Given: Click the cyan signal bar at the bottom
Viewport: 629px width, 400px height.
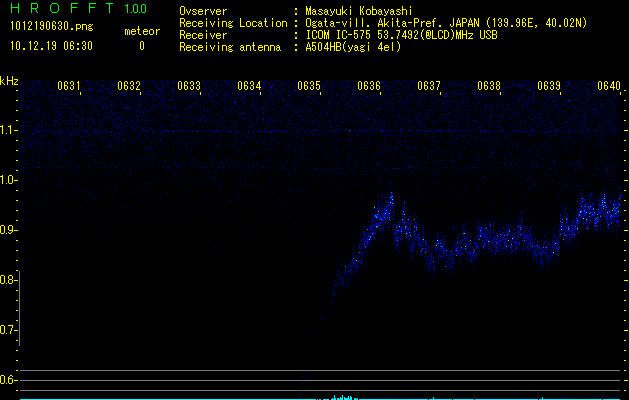Looking at the screenshot, I should coord(342,397).
